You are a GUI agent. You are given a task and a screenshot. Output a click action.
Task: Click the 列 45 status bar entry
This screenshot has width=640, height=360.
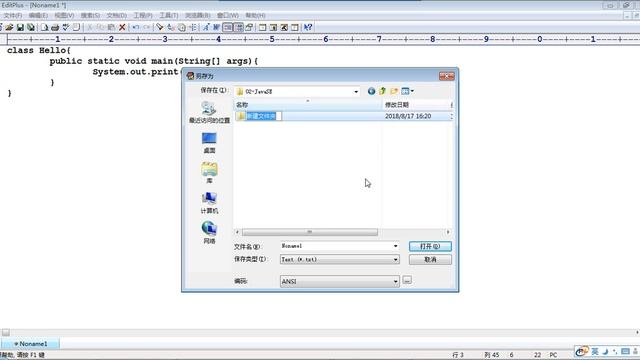pos(491,355)
